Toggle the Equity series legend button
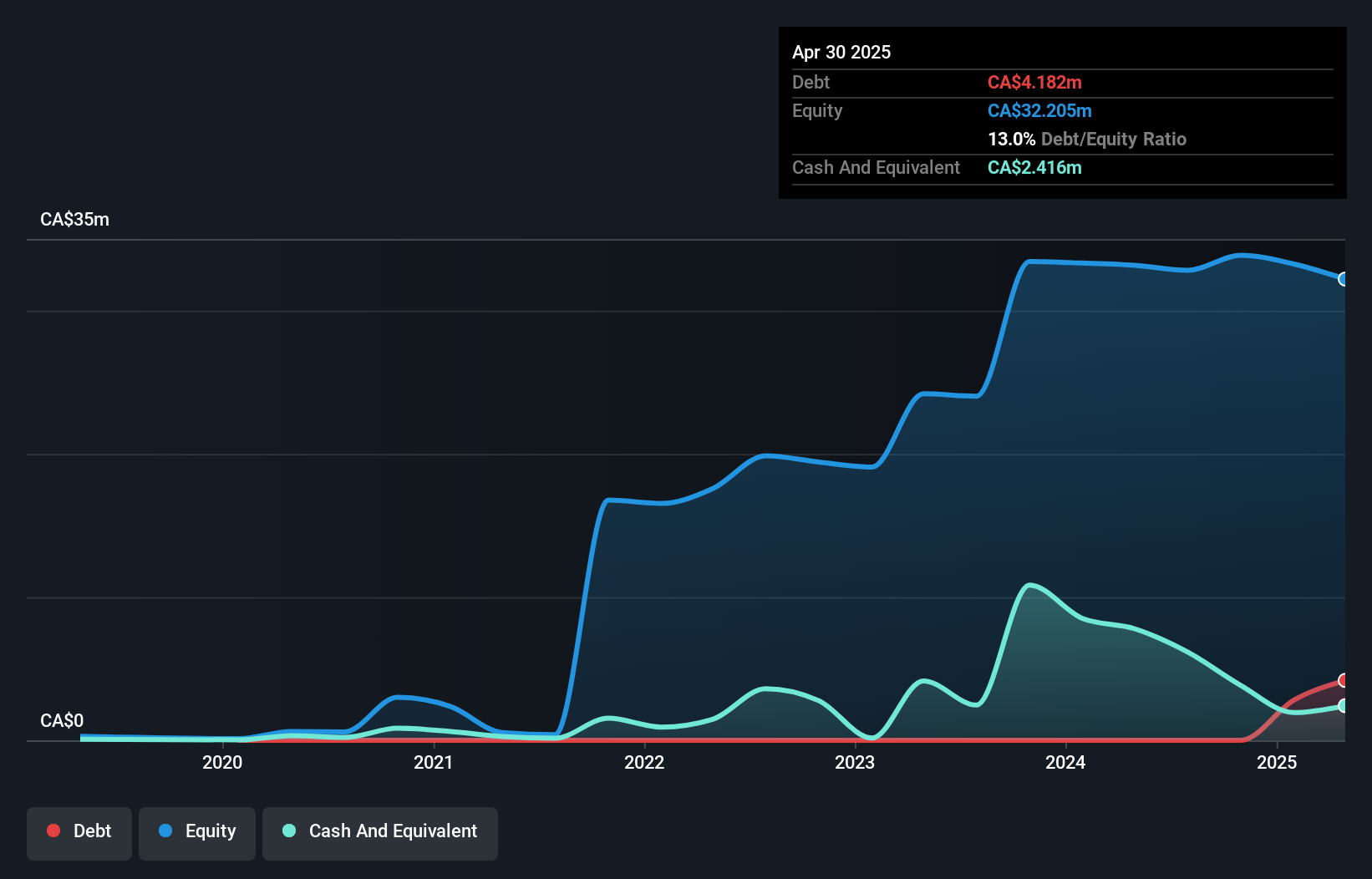 click(x=197, y=833)
